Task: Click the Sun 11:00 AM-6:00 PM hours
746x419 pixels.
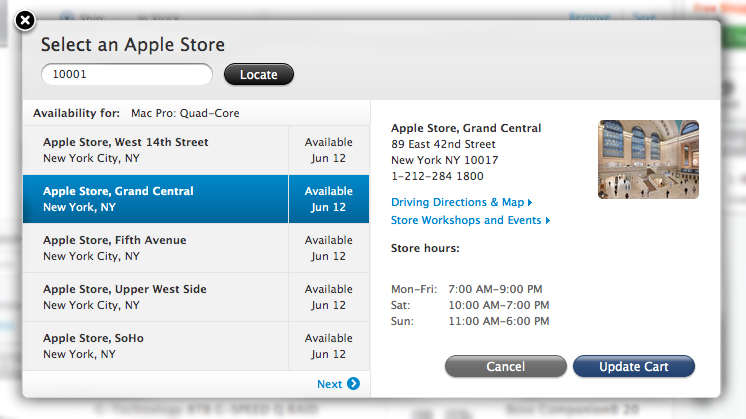Action: point(470,321)
